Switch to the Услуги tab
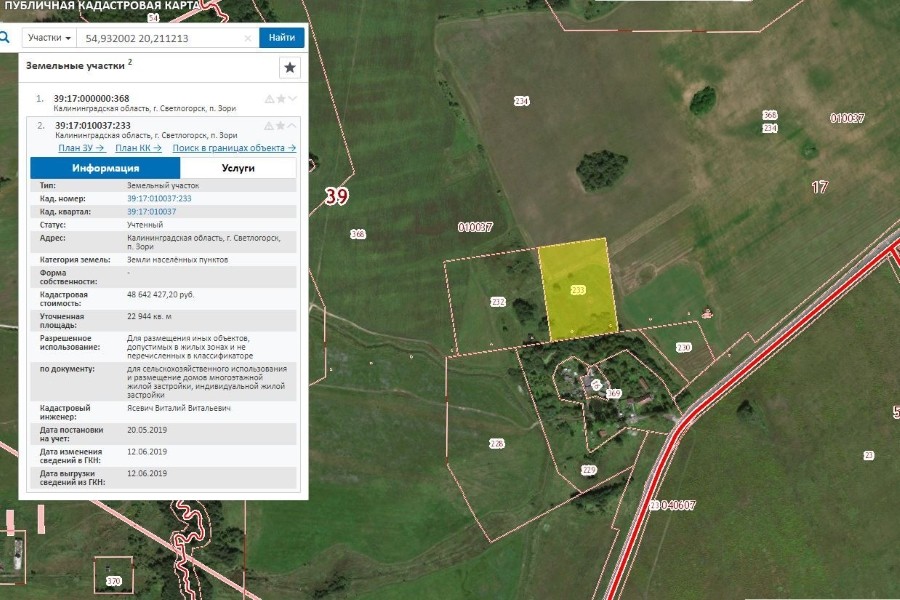The image size is (900, 600). point(238,168)
